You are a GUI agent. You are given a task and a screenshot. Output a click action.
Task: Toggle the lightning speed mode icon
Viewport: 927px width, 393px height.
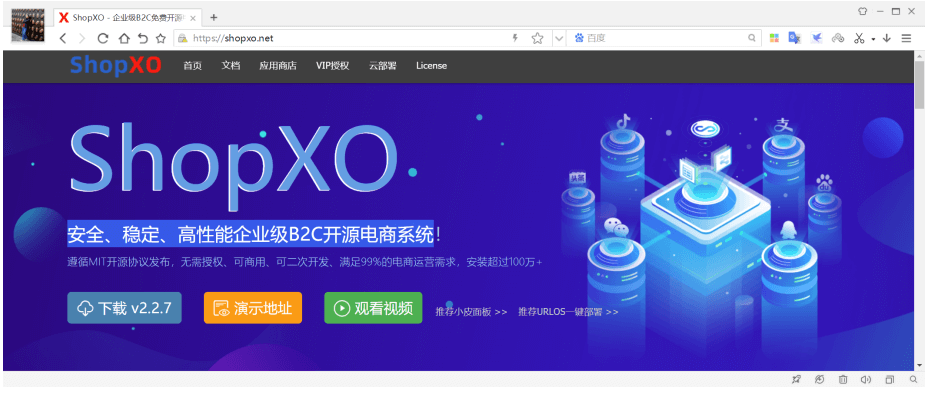(x=515, y=38)
